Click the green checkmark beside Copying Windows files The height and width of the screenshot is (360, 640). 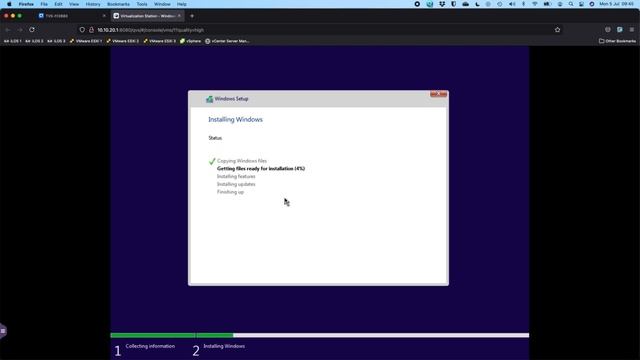pos(212,161)
